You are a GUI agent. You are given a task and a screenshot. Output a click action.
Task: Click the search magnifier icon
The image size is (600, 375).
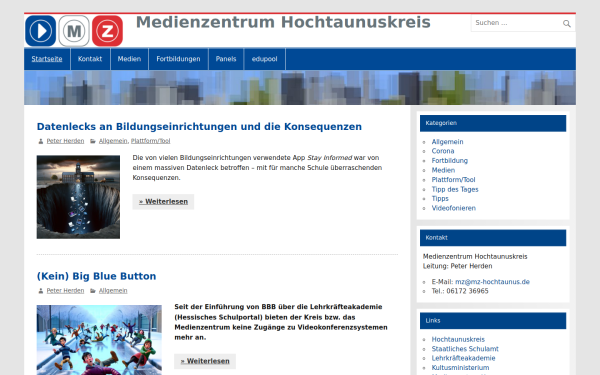(x=567, y=24)
